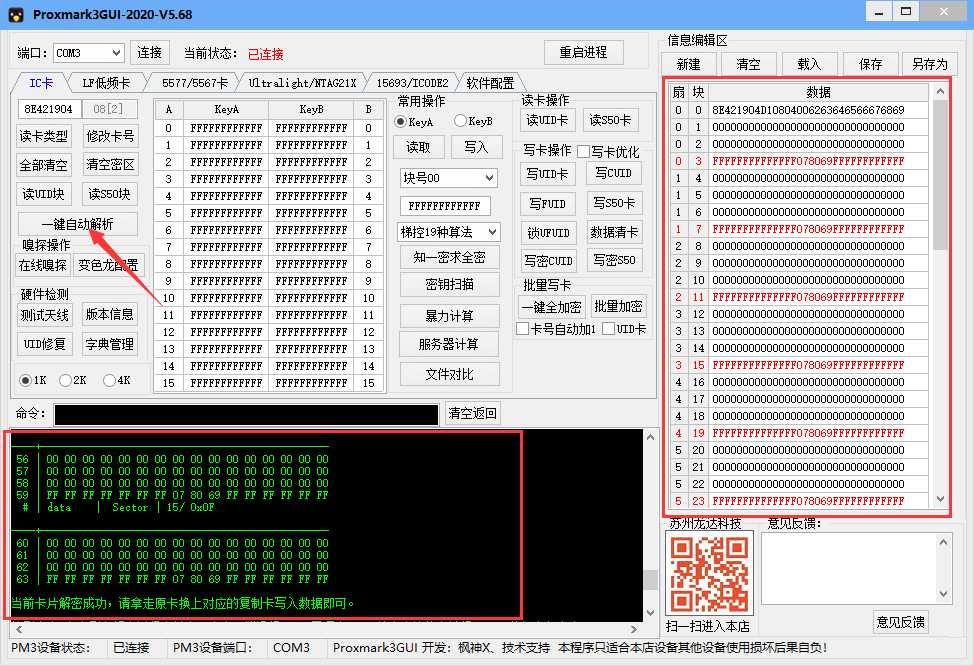Click the 清空密区 button
The image size is (974, 666).
pyautogui.click(x=110, y=165)
